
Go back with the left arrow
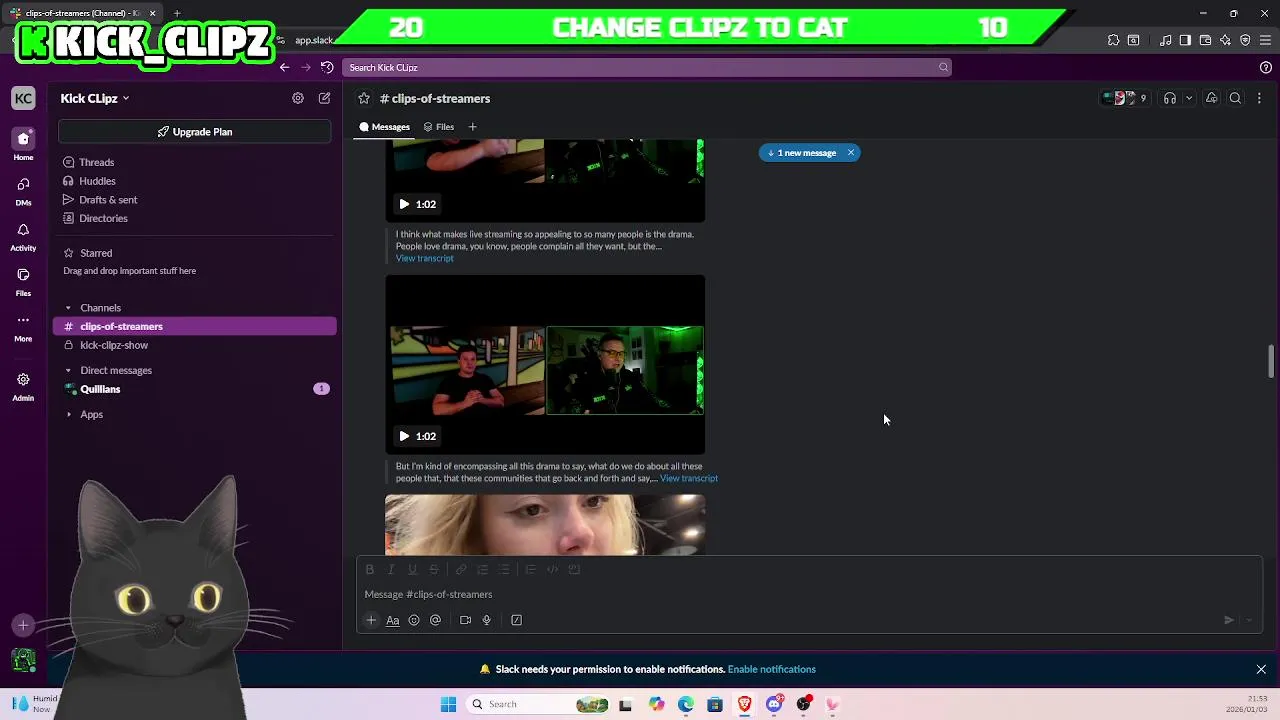tap(284, 67)
